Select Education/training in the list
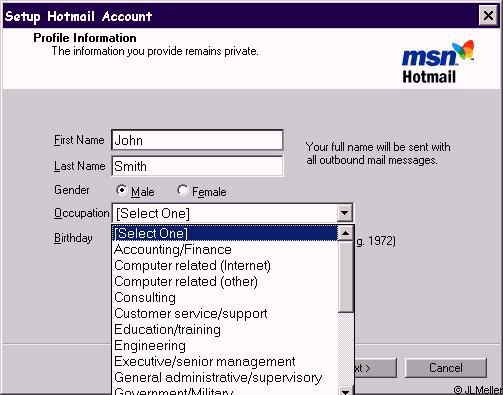The width and height of the screenshot is (503, 395). click(225, 329)
